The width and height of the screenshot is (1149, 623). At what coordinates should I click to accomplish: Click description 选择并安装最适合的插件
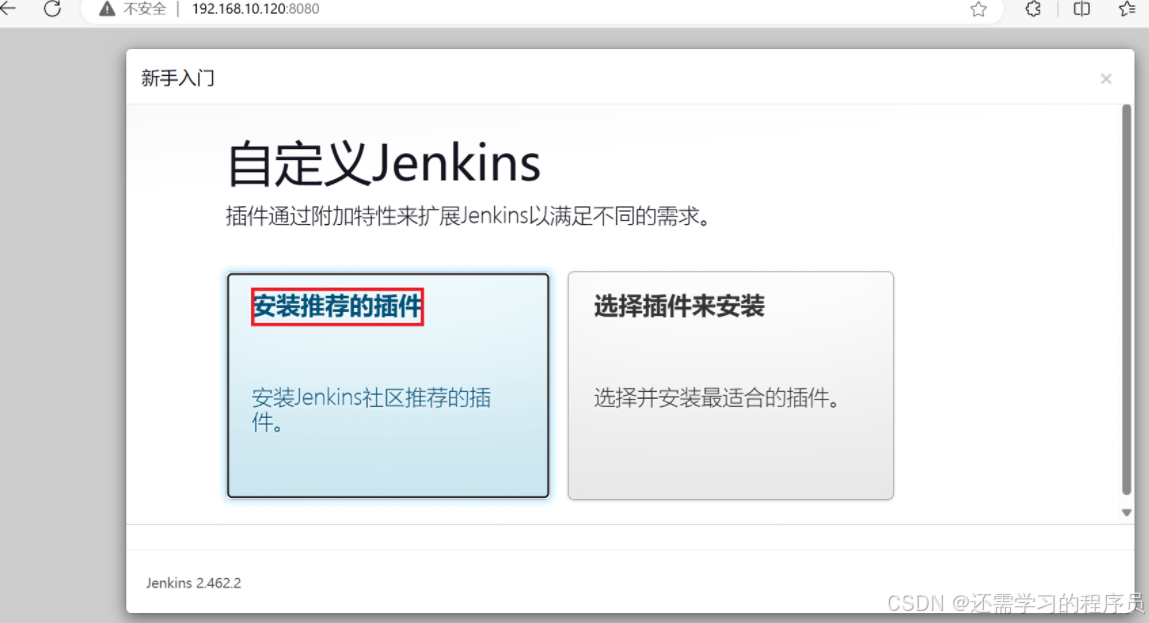717,398
